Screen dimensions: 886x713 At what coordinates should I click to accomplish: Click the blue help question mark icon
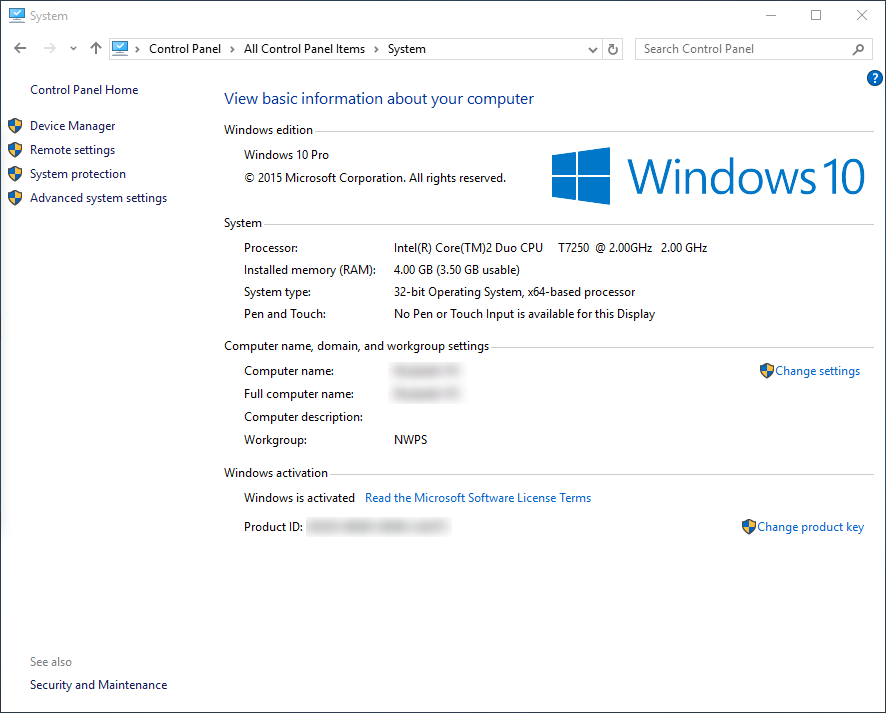coord(874,77)
